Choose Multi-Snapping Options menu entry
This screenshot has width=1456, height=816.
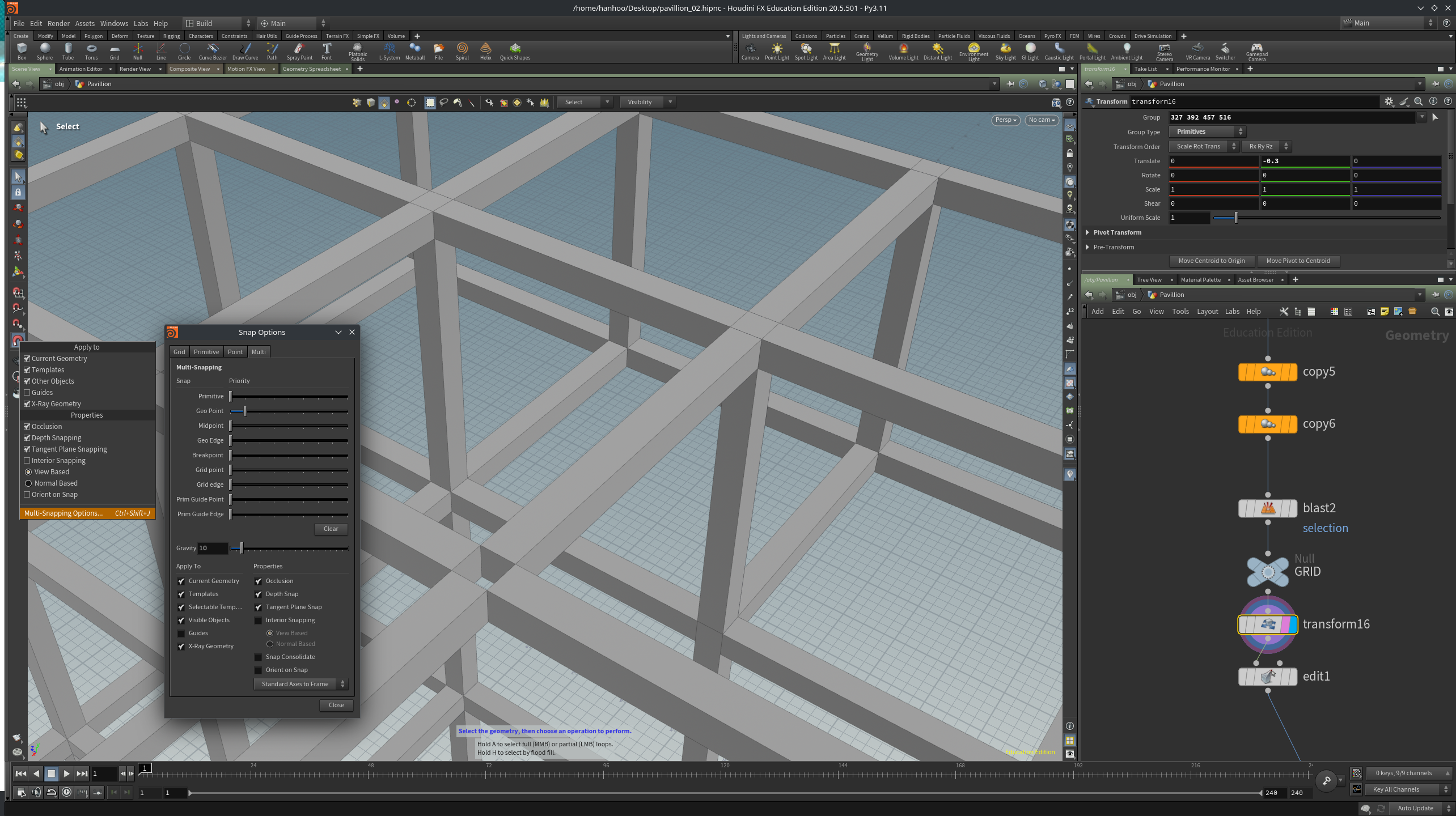[87, 513]
